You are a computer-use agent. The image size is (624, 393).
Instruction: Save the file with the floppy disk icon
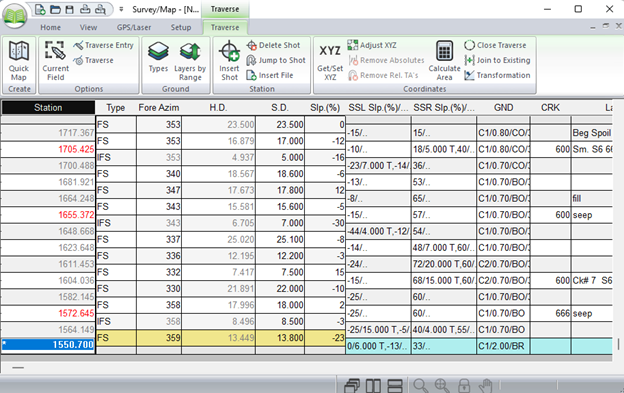click(70, 9)
